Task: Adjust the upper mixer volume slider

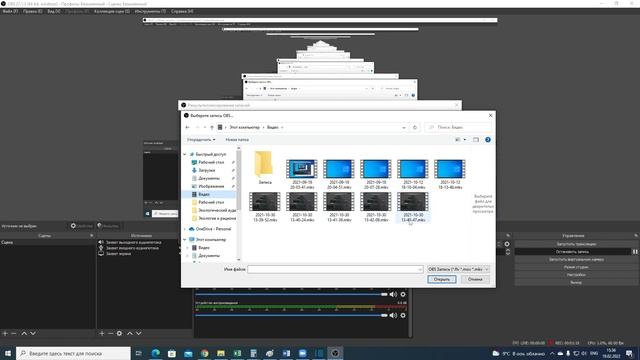Action: pos(384,294)
